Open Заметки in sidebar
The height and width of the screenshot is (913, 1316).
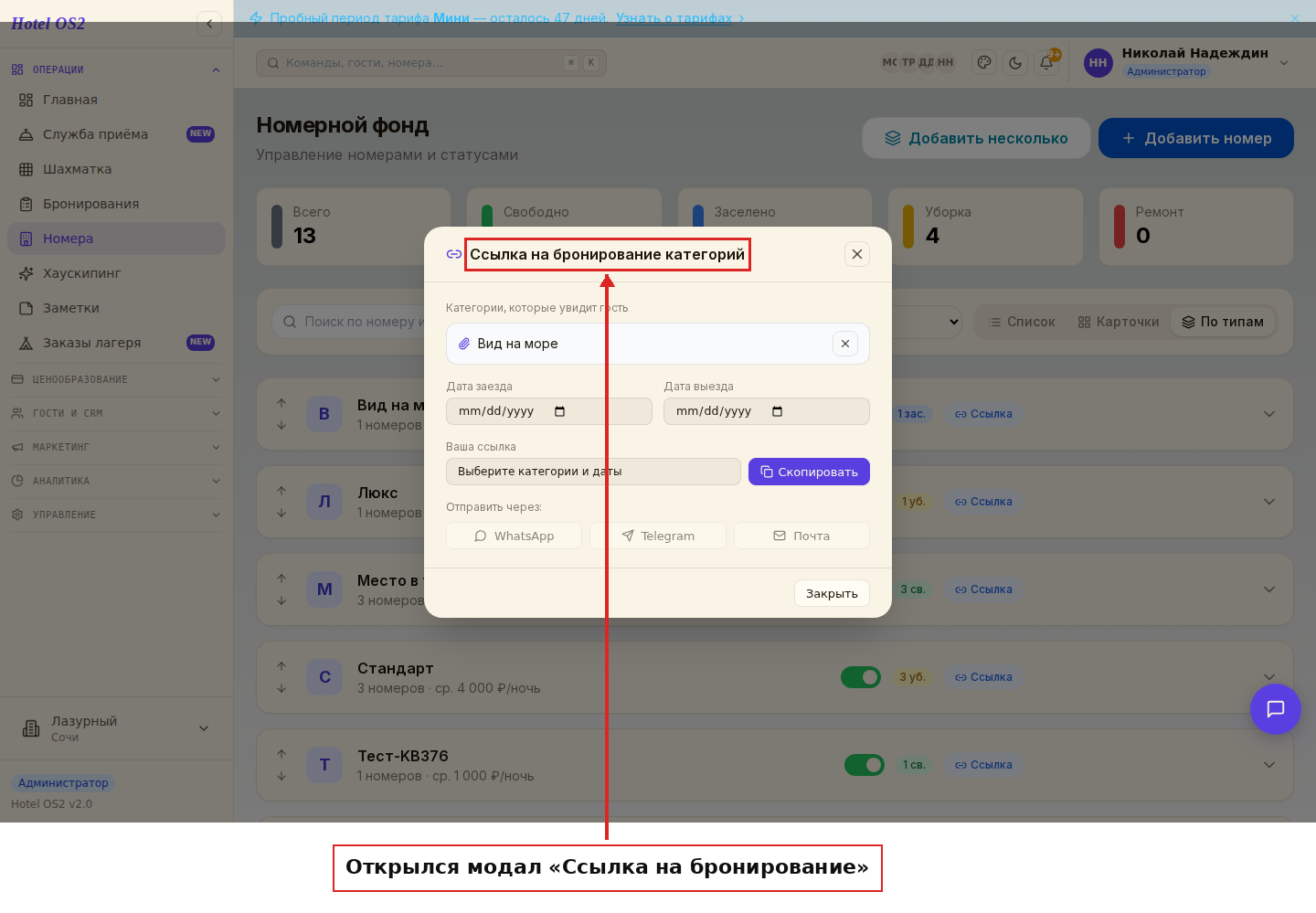pos(116,308)
